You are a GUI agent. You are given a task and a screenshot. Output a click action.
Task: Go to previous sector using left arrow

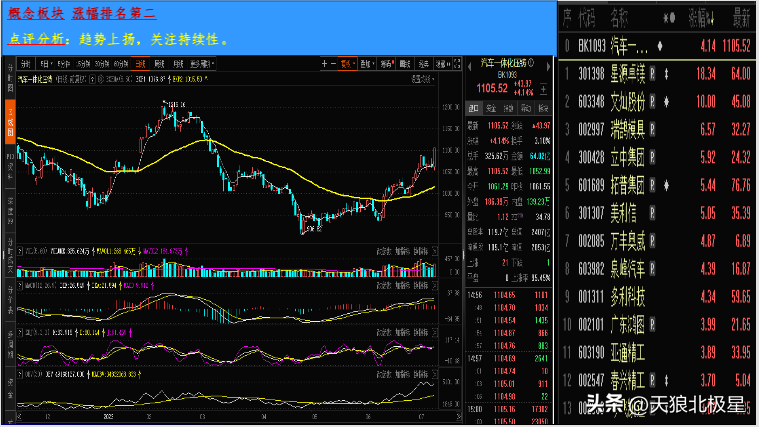[x=470, y=67]
